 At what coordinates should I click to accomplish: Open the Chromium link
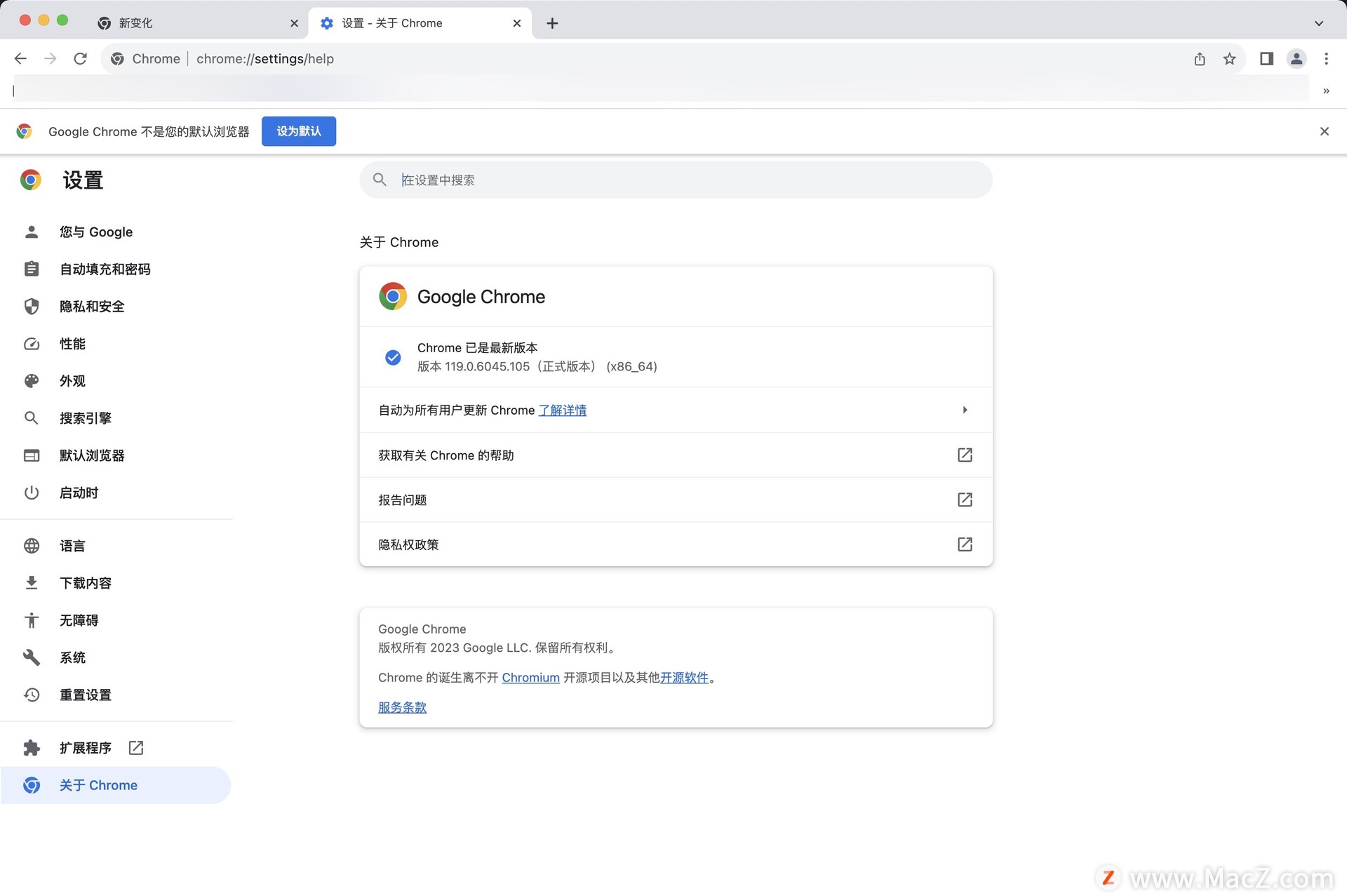click(530, 678)
